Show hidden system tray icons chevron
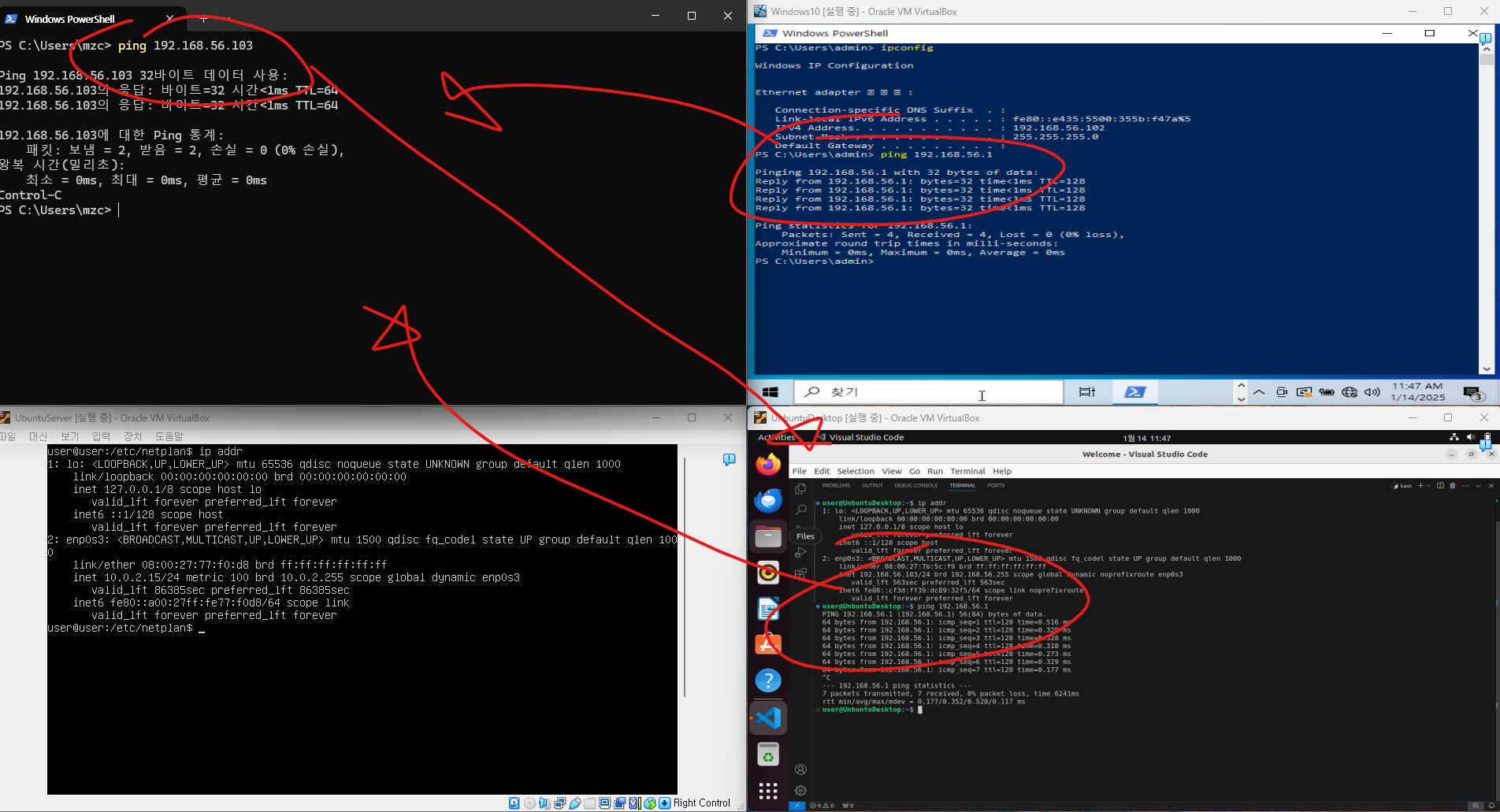The height and width of the screenshot is (812, 1500). pos(1259,392)
